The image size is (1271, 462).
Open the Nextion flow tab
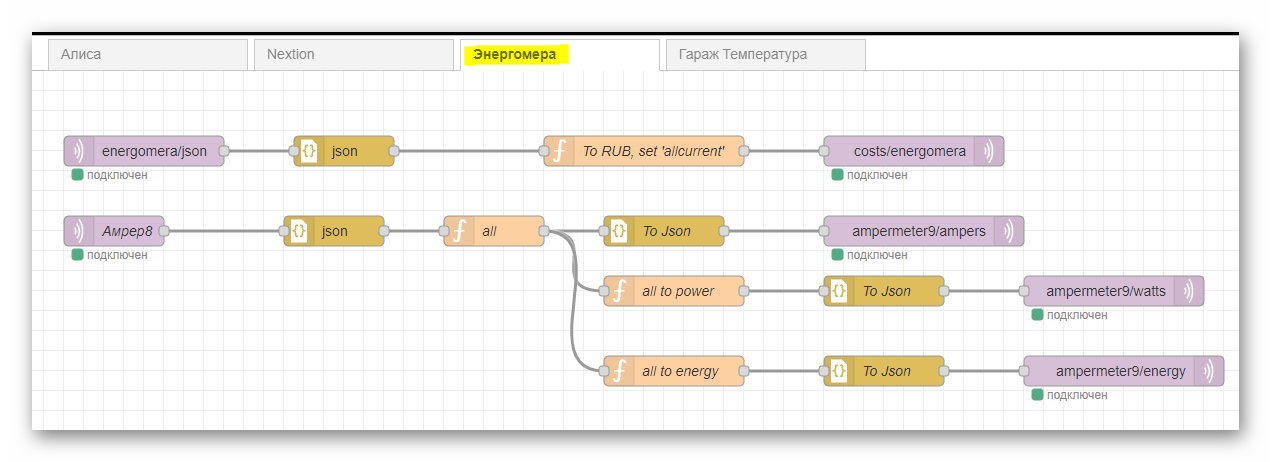point(353,55)
